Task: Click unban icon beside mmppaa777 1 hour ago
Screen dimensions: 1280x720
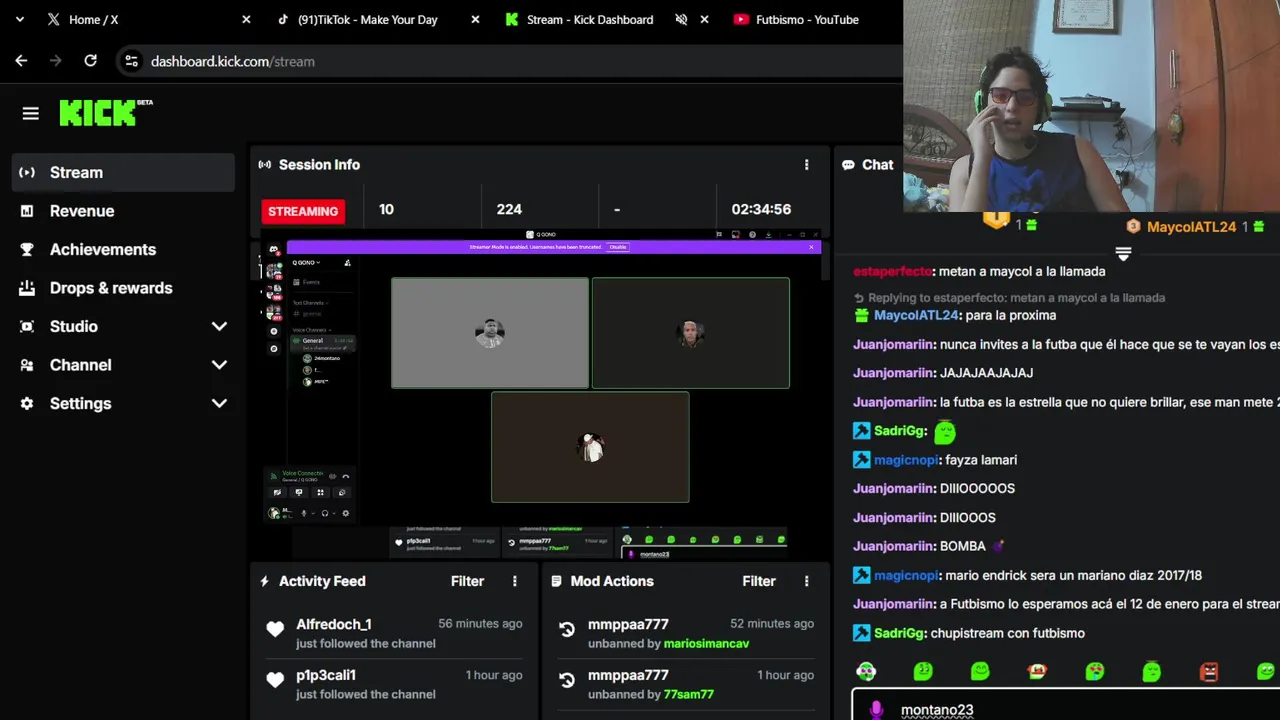Action: (567, 680)
